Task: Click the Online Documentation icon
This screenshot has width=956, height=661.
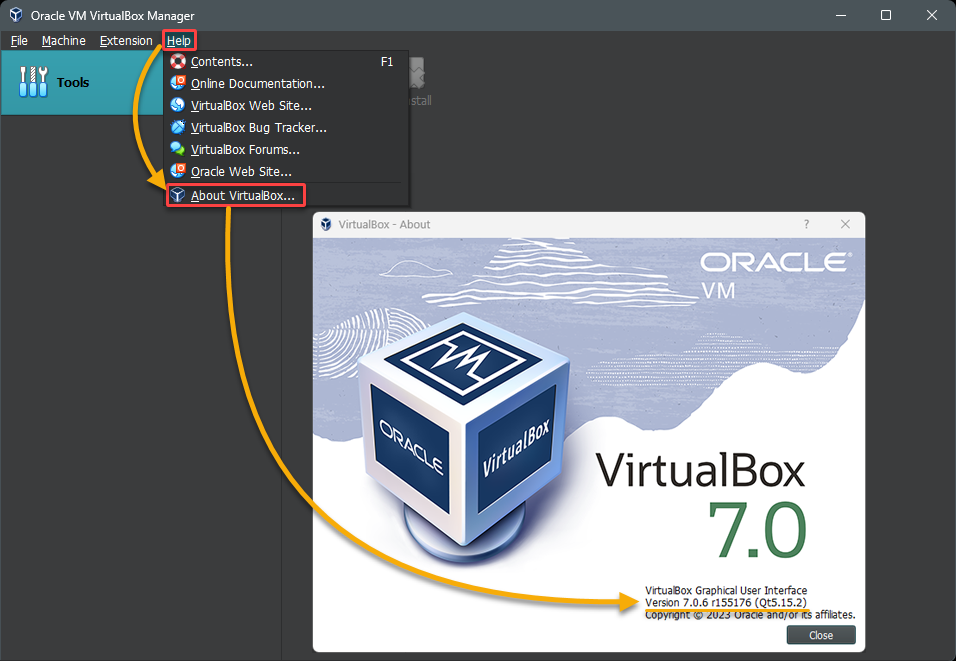Action: click(177, 83)
